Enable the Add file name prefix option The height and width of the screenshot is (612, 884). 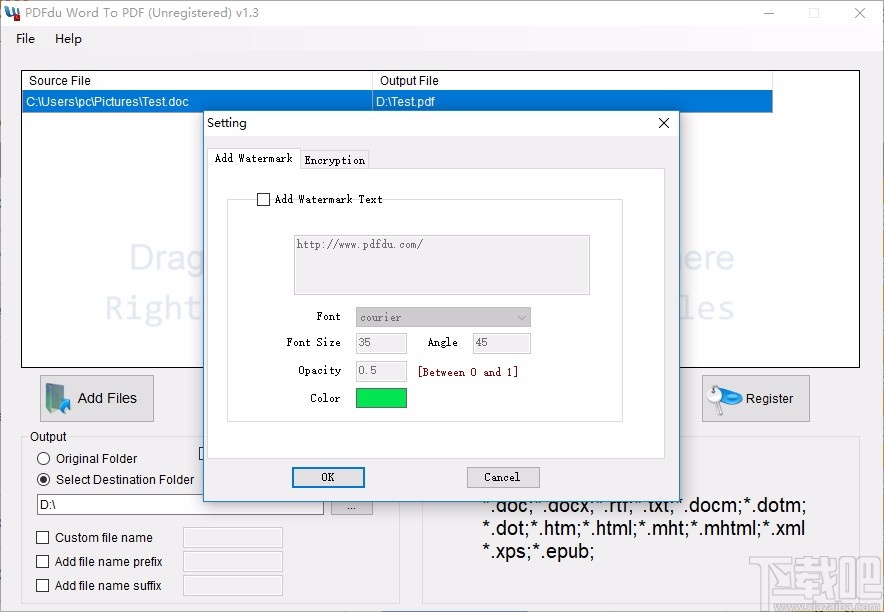click(x=42, y=561)
